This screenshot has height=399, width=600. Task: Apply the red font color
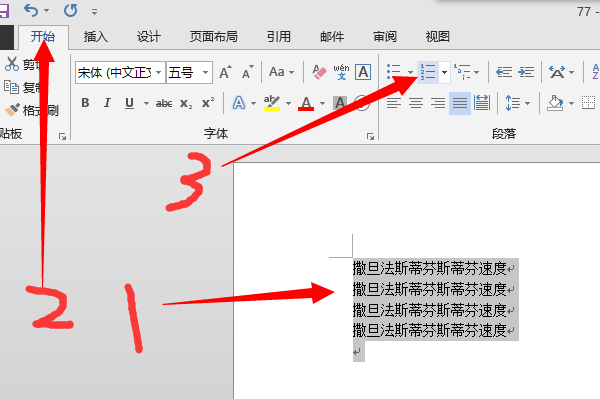point(306,103)
